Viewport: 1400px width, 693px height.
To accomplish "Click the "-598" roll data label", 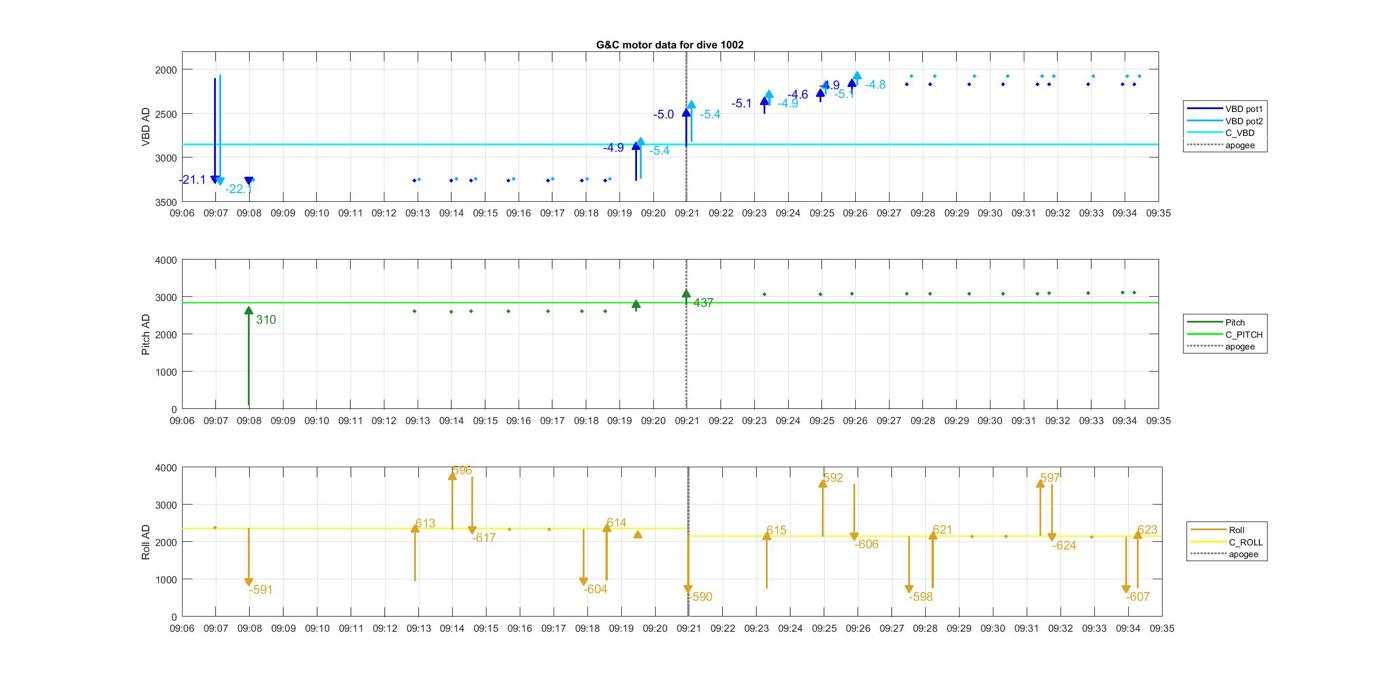I will (x=922, y=597).
